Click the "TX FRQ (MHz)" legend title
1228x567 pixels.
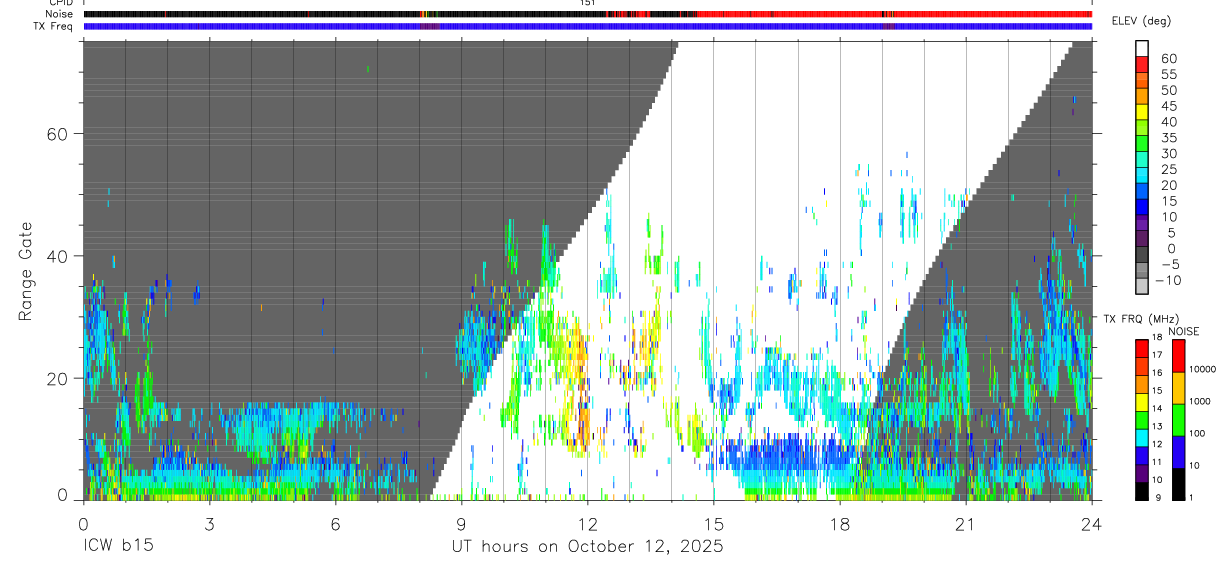pos(1141,318)
